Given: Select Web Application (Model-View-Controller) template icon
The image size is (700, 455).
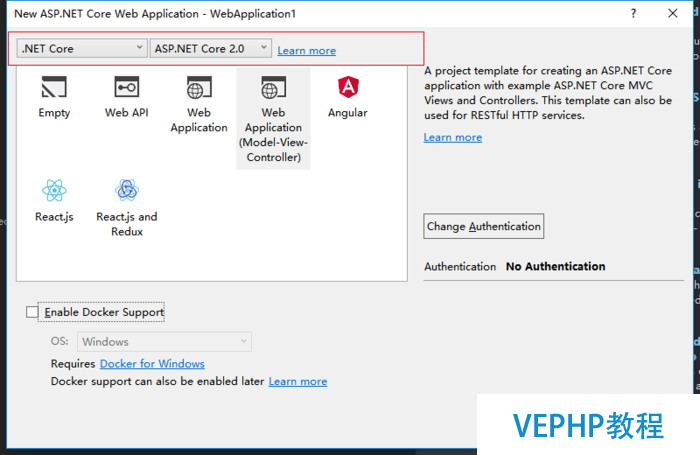Looking at the screenshot, I should click(273, 87).
